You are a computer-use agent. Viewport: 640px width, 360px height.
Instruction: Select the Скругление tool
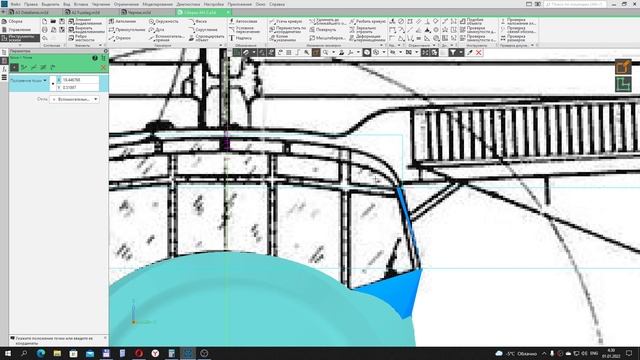203,30
